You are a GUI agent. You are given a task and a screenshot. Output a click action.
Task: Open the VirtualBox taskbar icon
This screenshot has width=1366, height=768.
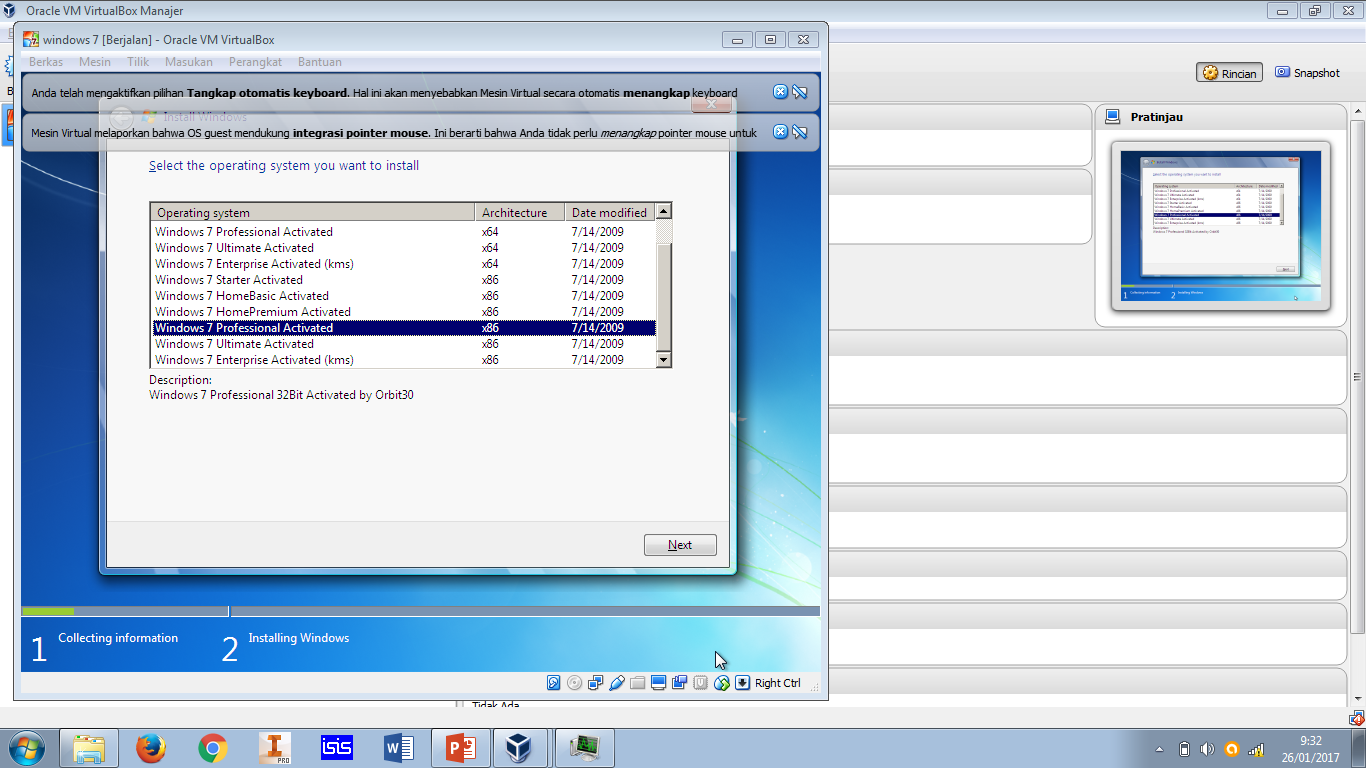pos(522,748)
